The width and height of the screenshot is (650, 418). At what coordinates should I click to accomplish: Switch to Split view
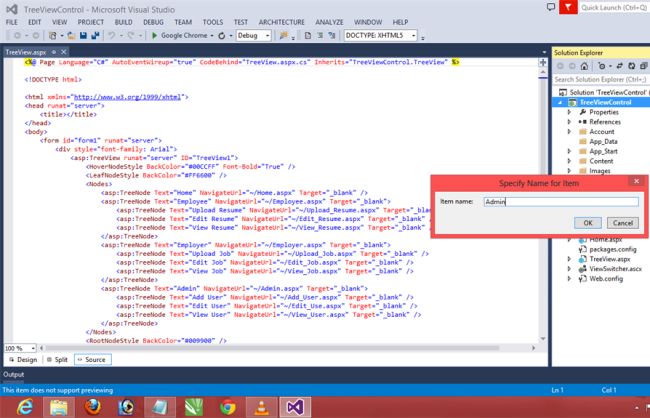coord(57,360)
